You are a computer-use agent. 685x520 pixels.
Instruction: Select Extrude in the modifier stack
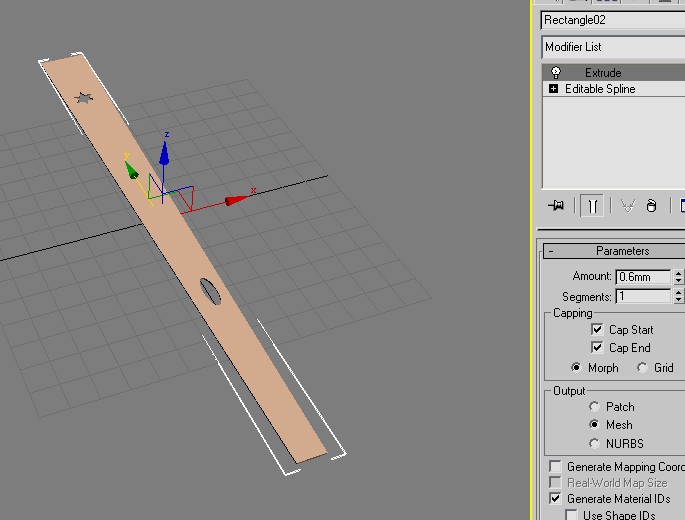603,73
